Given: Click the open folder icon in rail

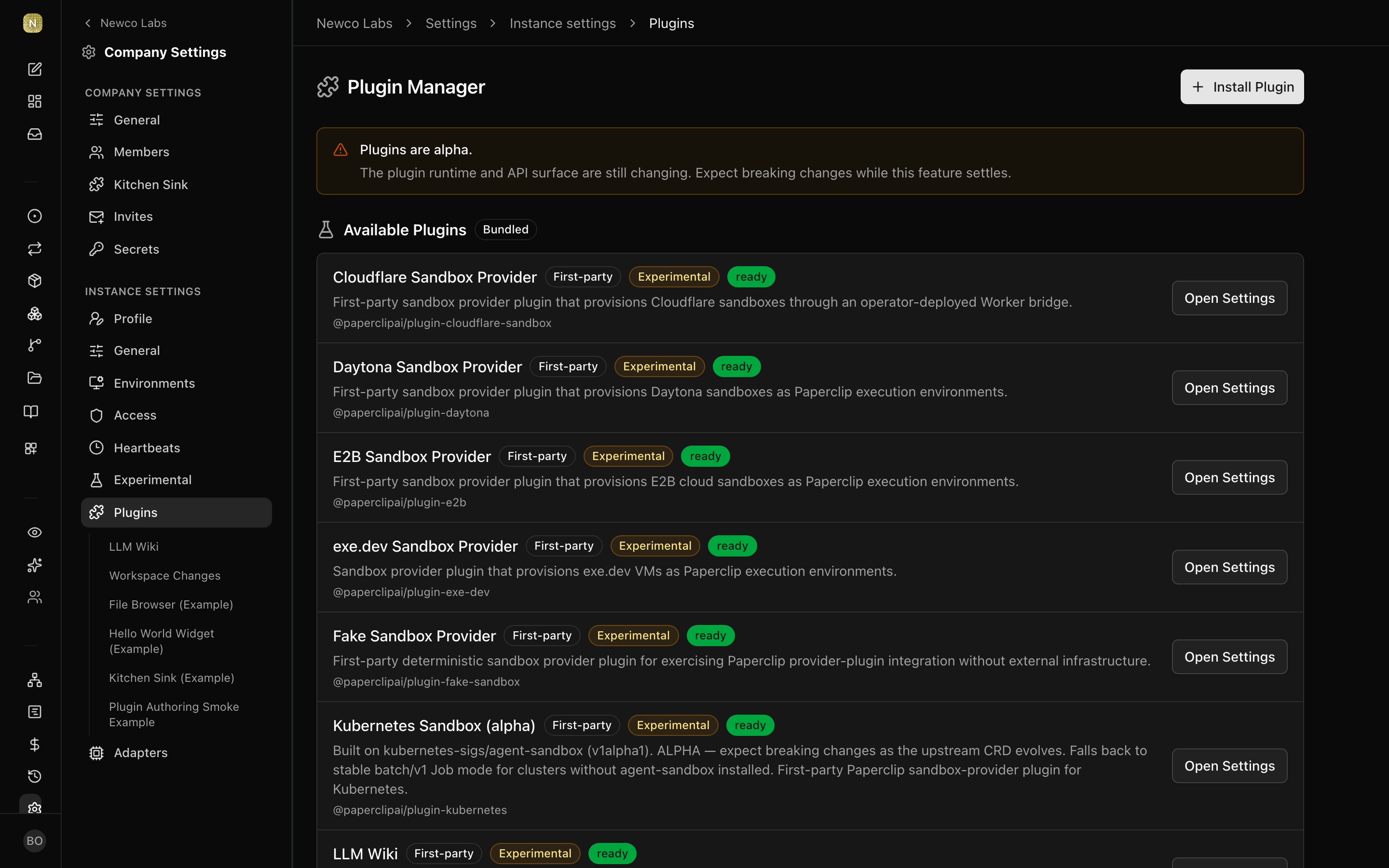Looking at the screenshot, I should tap(34, 378).
